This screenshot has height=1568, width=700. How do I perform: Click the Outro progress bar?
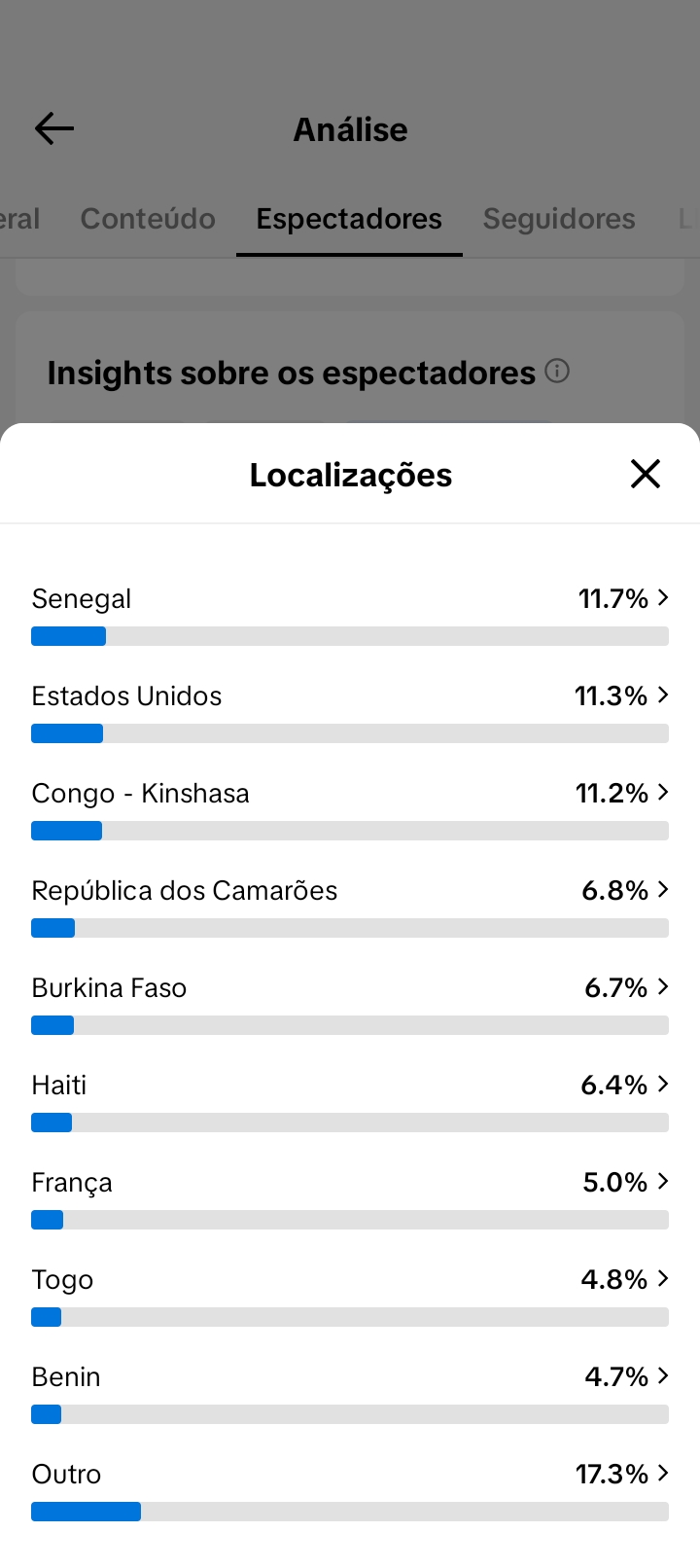[x=350, y=1512]
